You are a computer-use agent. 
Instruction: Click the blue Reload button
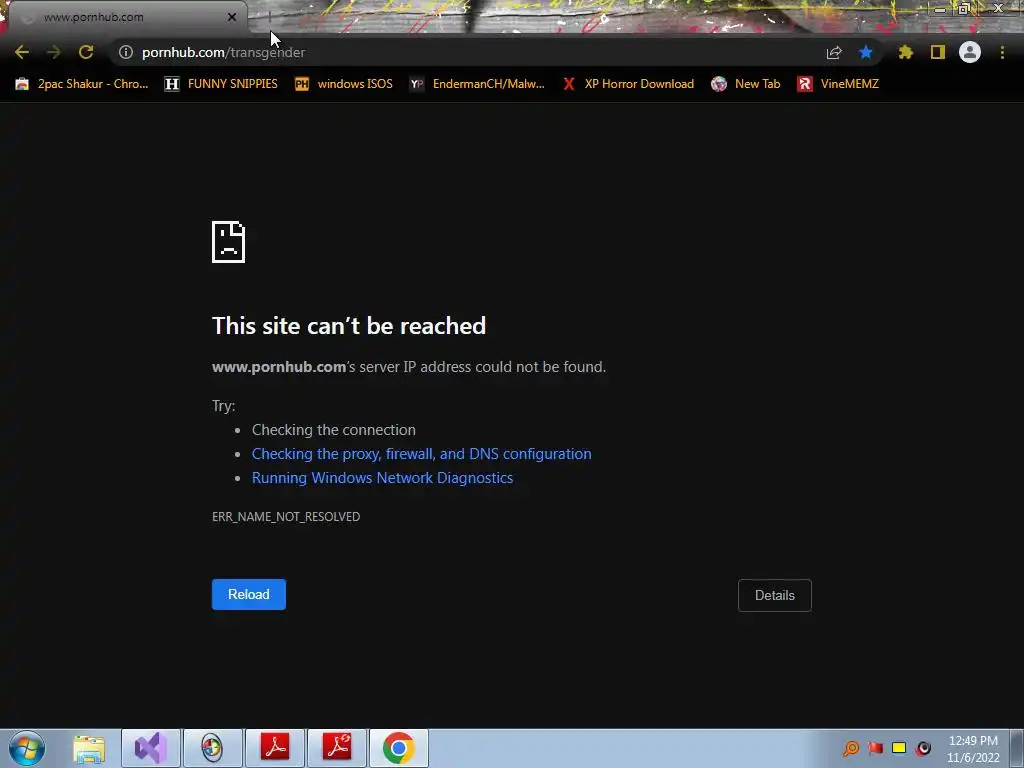pos(249,594)
